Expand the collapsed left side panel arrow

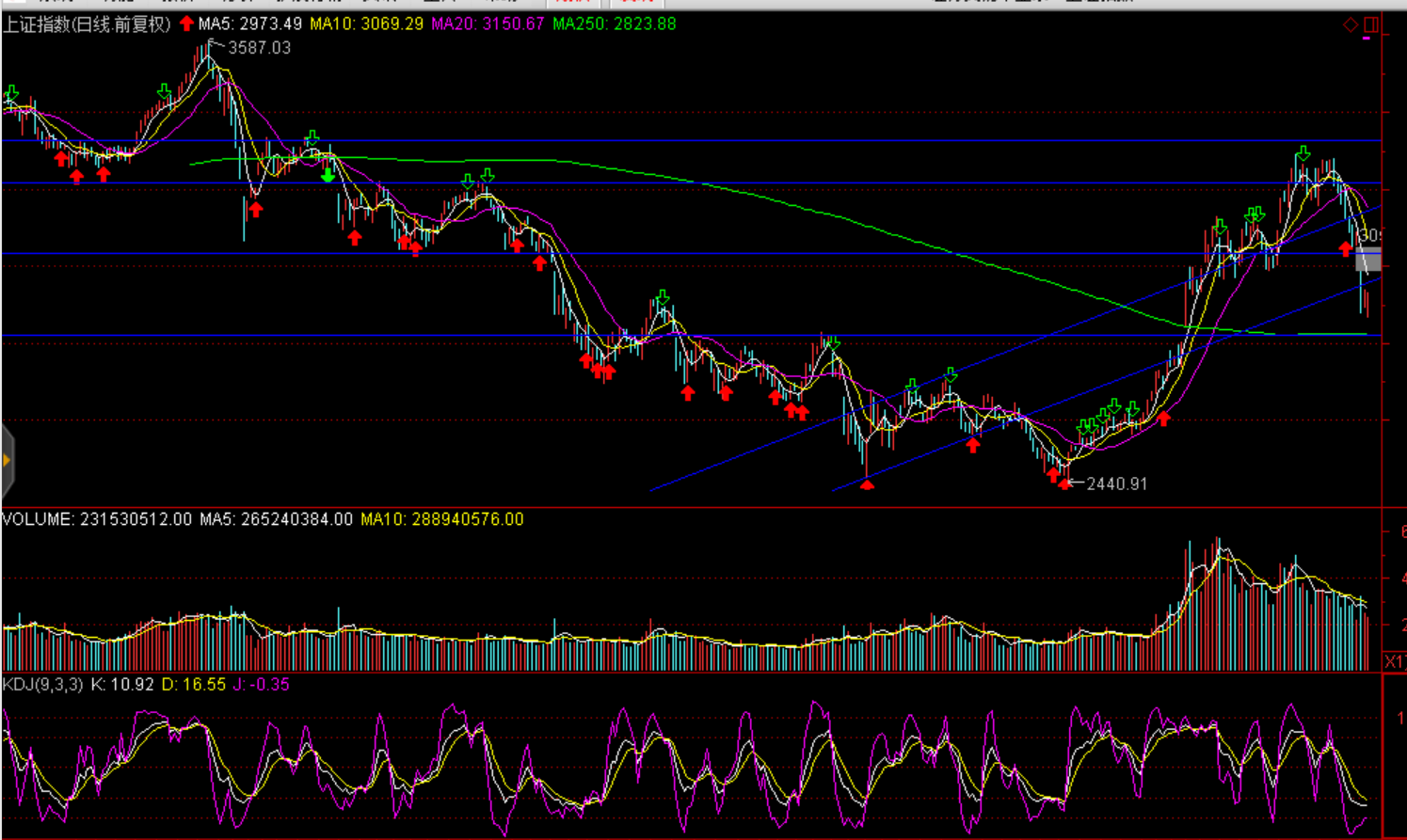click(7, 460)
